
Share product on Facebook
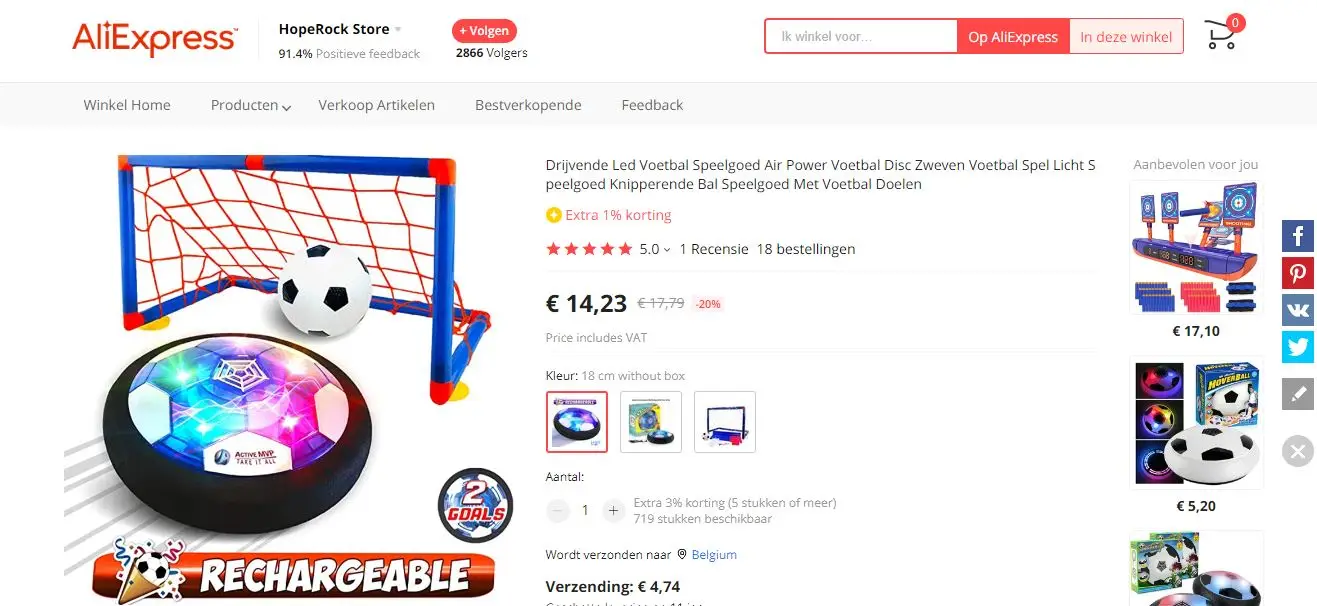pyautogui.click(x=1298, y=236)
